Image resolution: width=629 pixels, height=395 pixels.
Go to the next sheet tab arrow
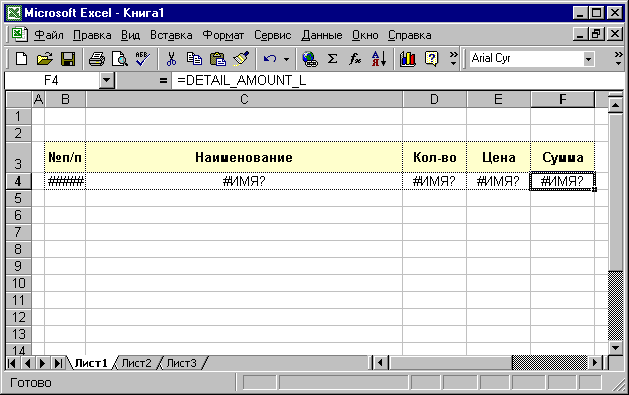pyautogui.click(x=43, y=363)
